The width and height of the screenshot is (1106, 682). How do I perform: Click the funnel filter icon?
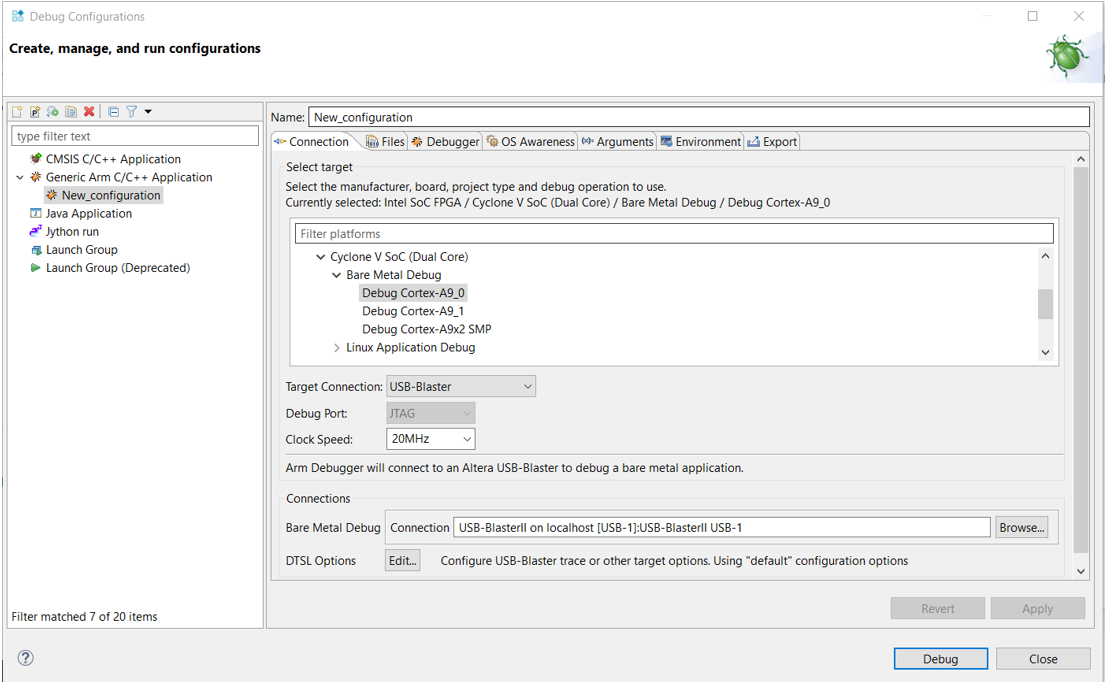pos(131,112)
